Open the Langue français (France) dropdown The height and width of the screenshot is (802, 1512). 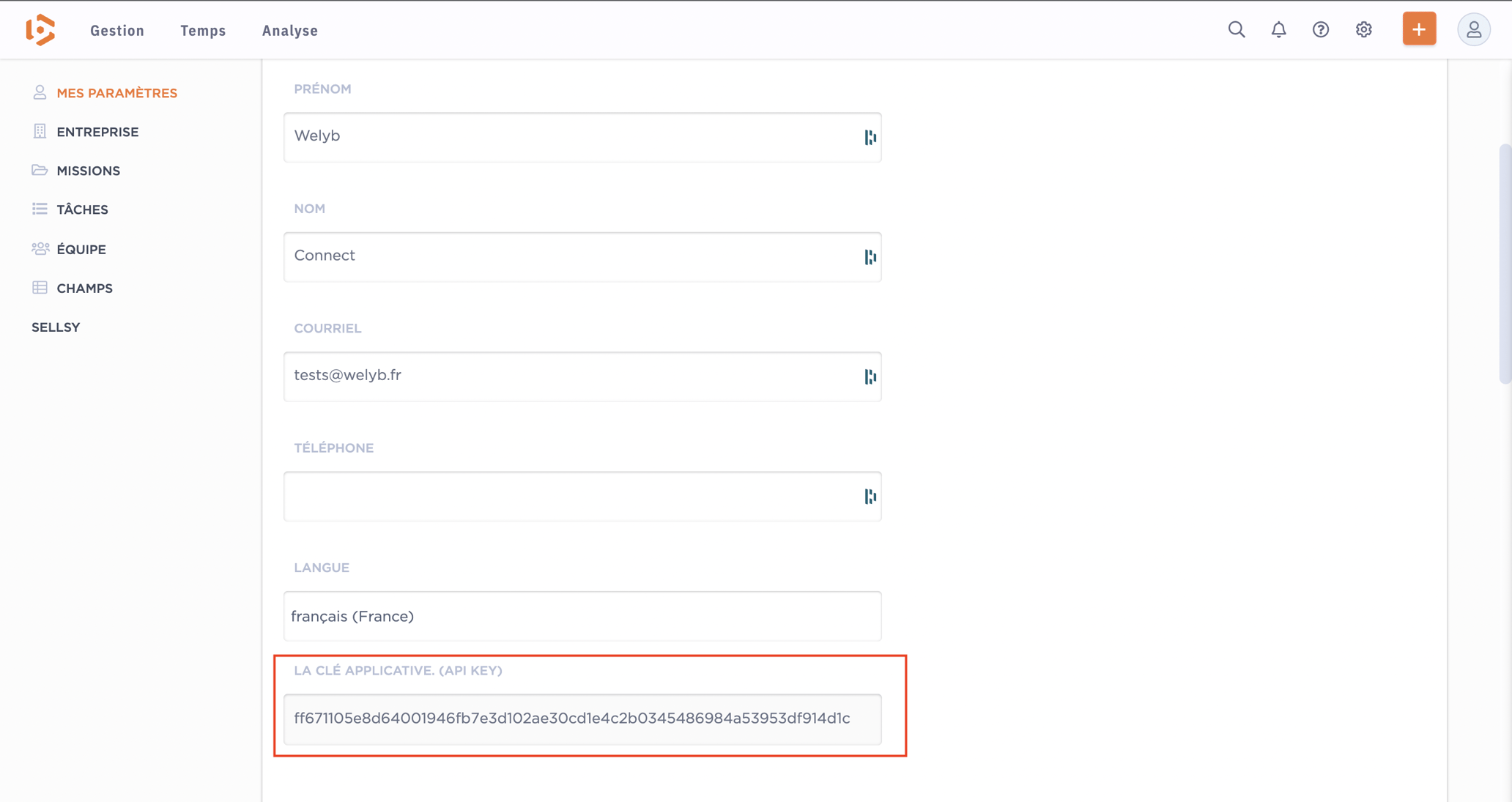(582, 616)
